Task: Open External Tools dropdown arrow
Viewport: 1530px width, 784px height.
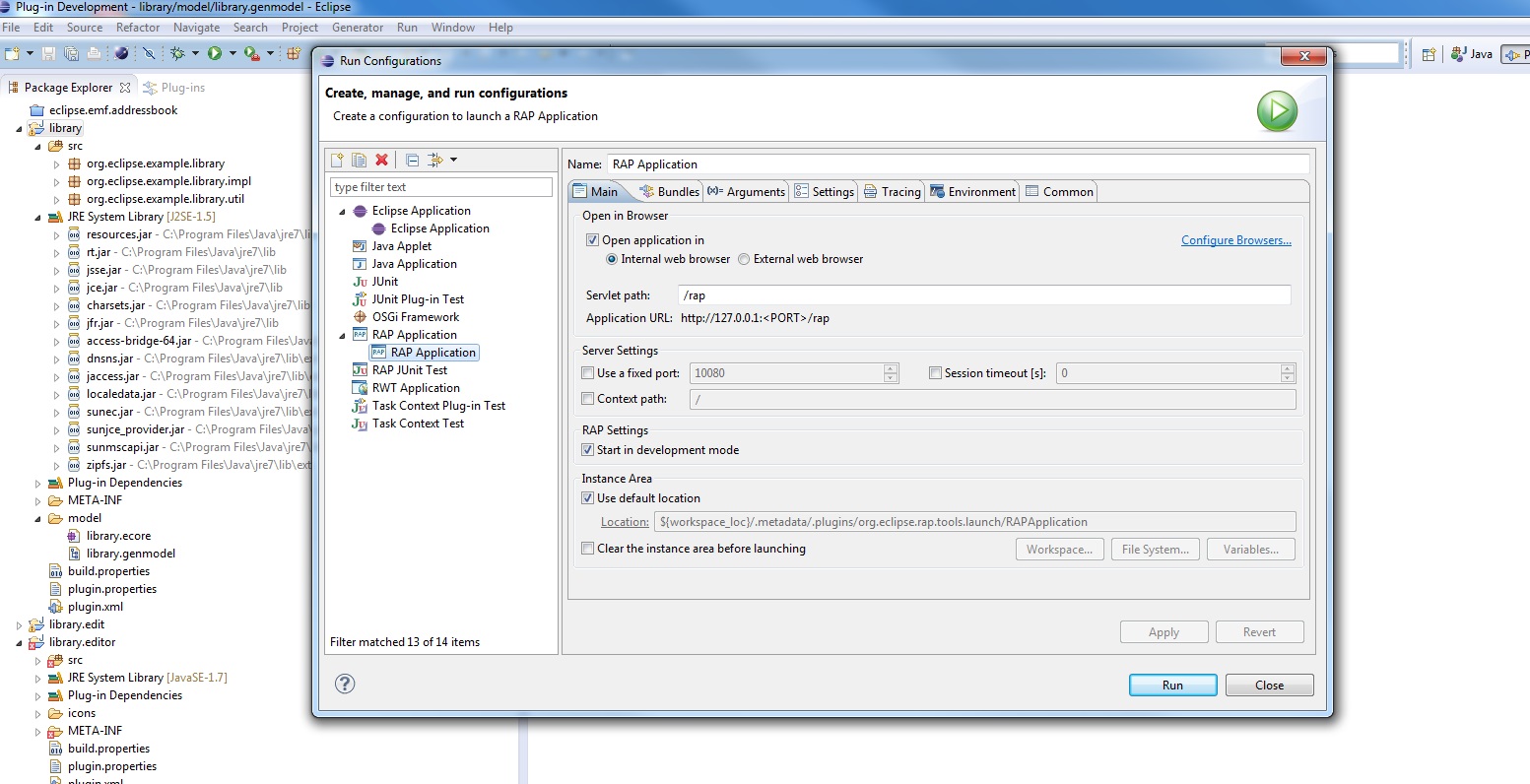Action: pyautogui.click(x=269, y=53)
